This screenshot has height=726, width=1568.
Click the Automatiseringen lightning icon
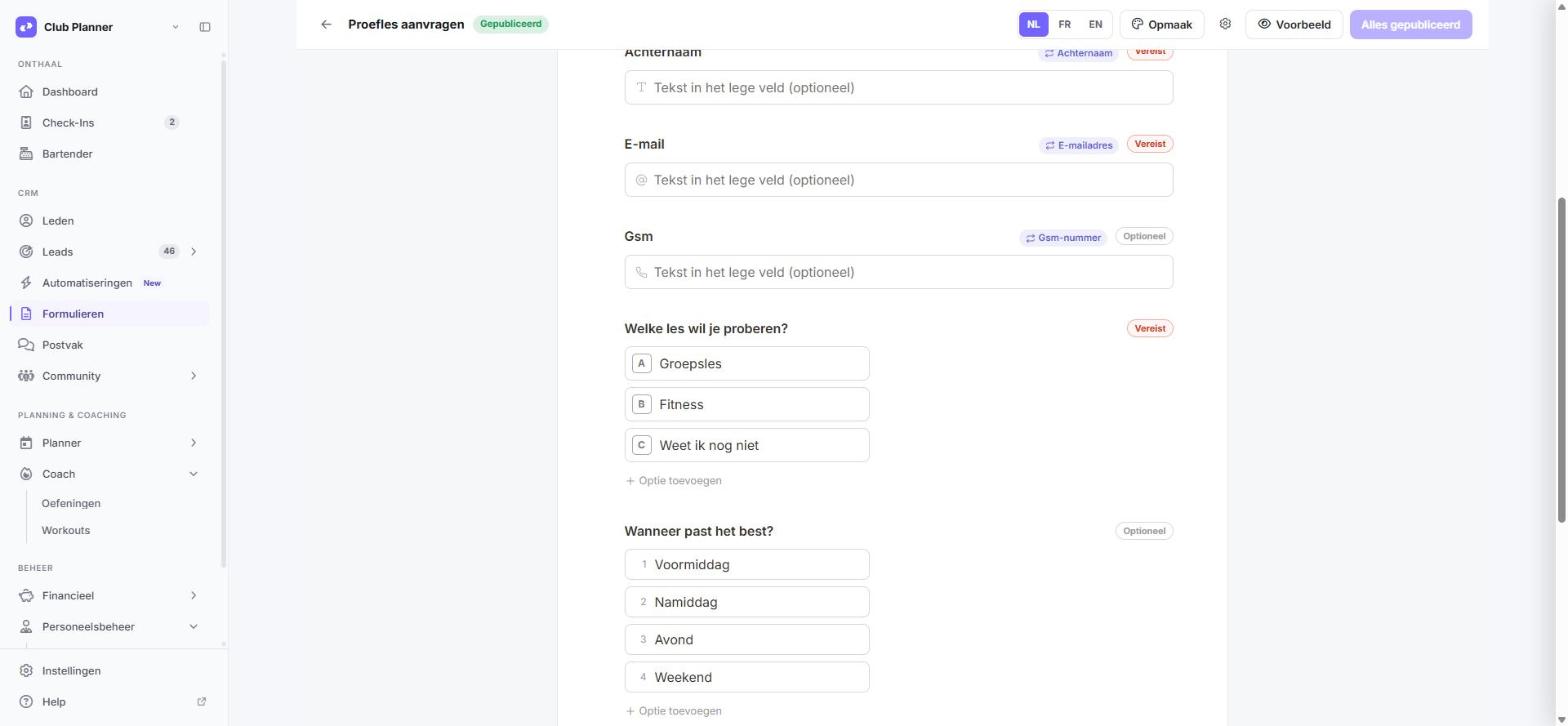click(26, 283)
